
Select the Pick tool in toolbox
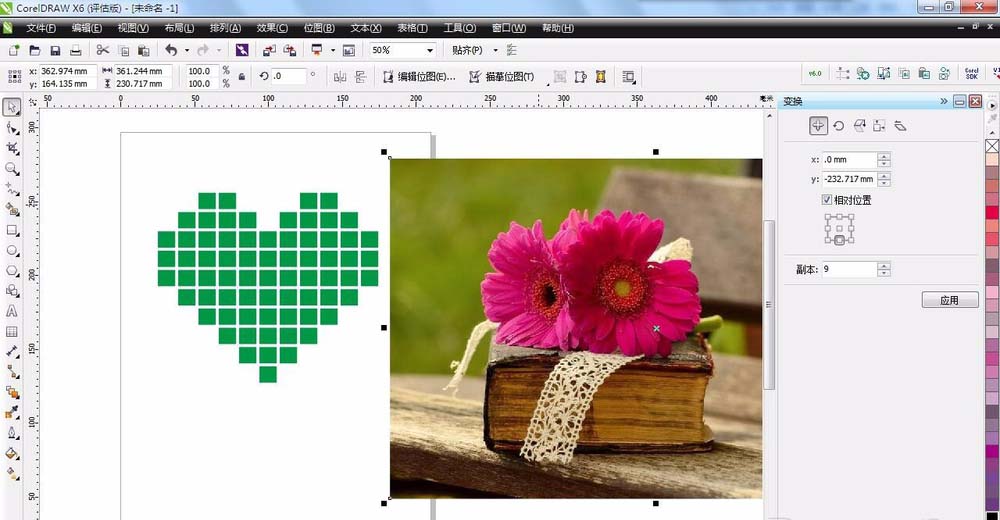11,107
